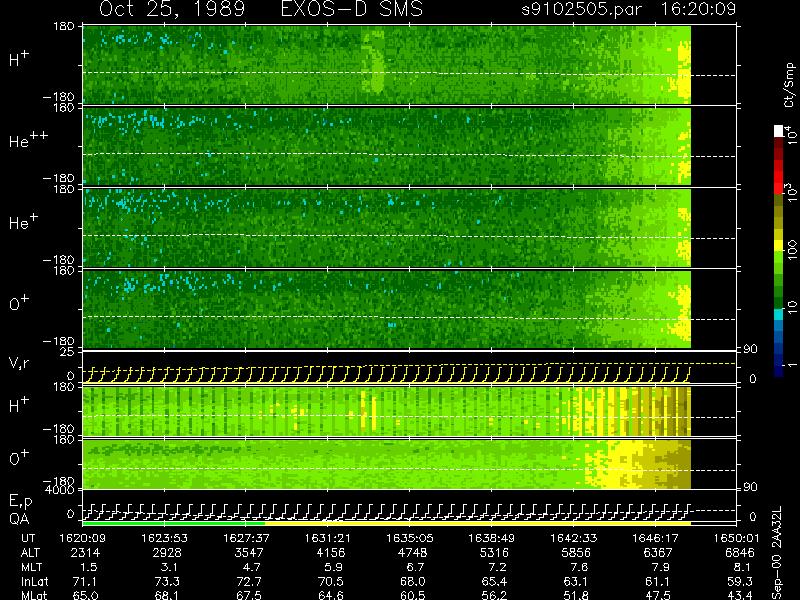Select InLat value '59.3'
The height and width of the screenshot is (600, 800).
(739, 581)
